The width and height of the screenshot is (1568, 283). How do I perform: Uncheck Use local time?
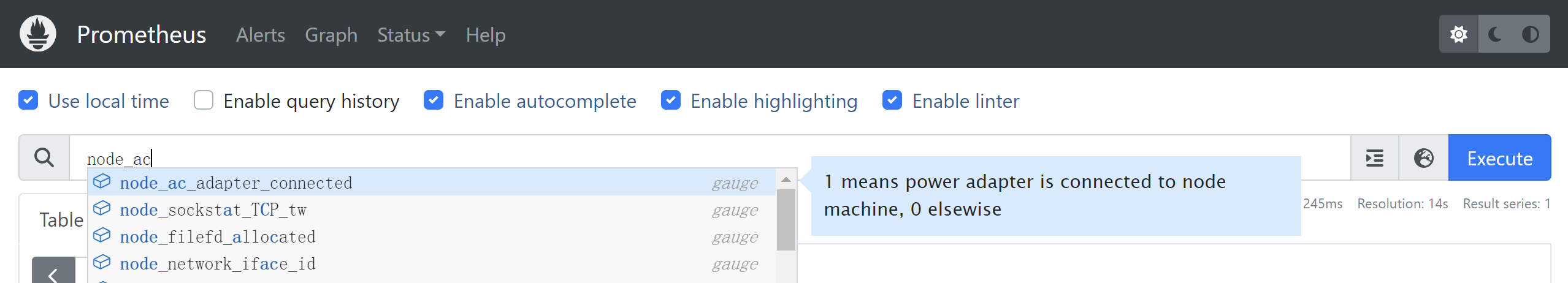(28, 100)
